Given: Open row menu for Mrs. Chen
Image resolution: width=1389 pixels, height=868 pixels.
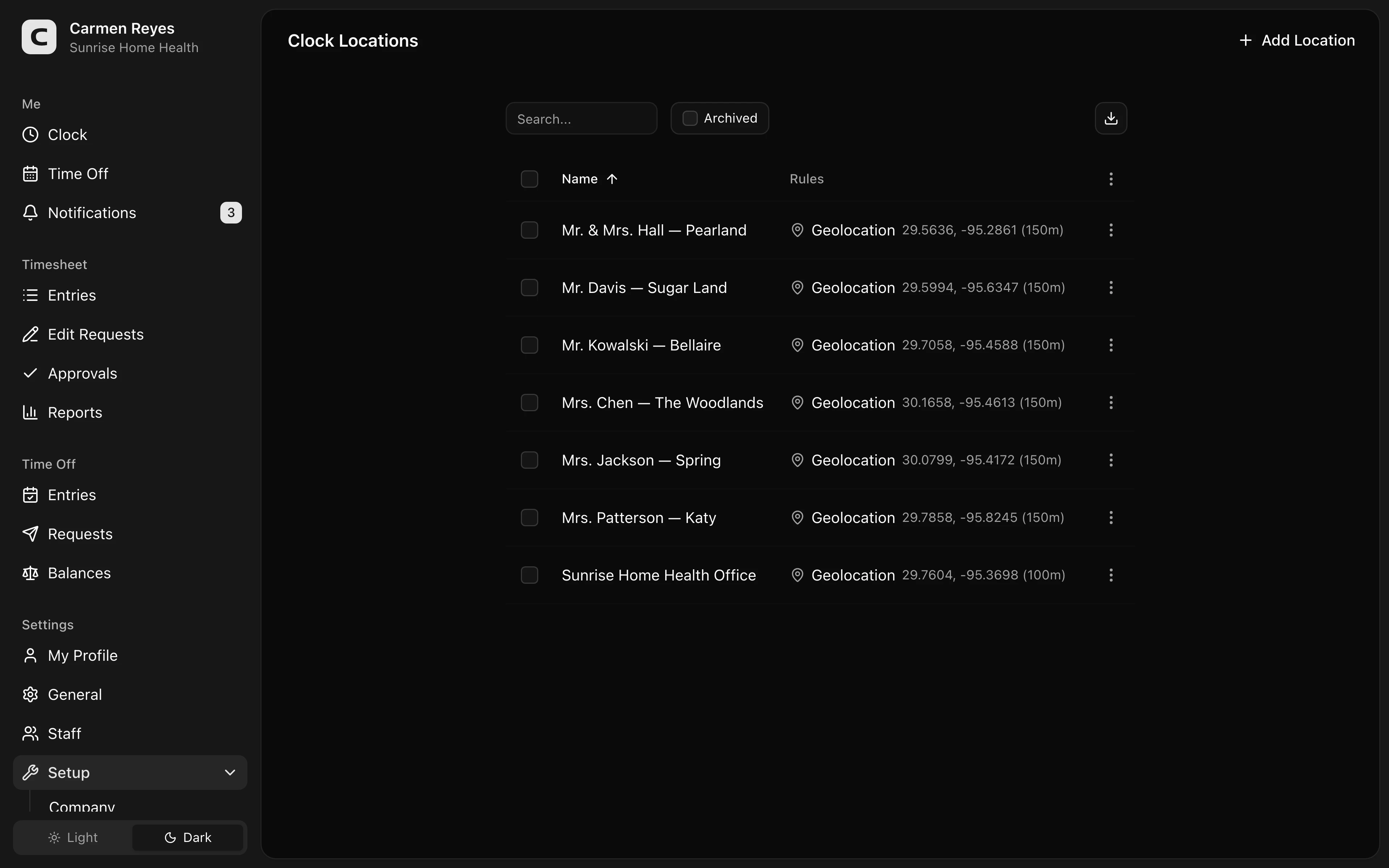Looking at the screenshot, I should click(1110, 403).
